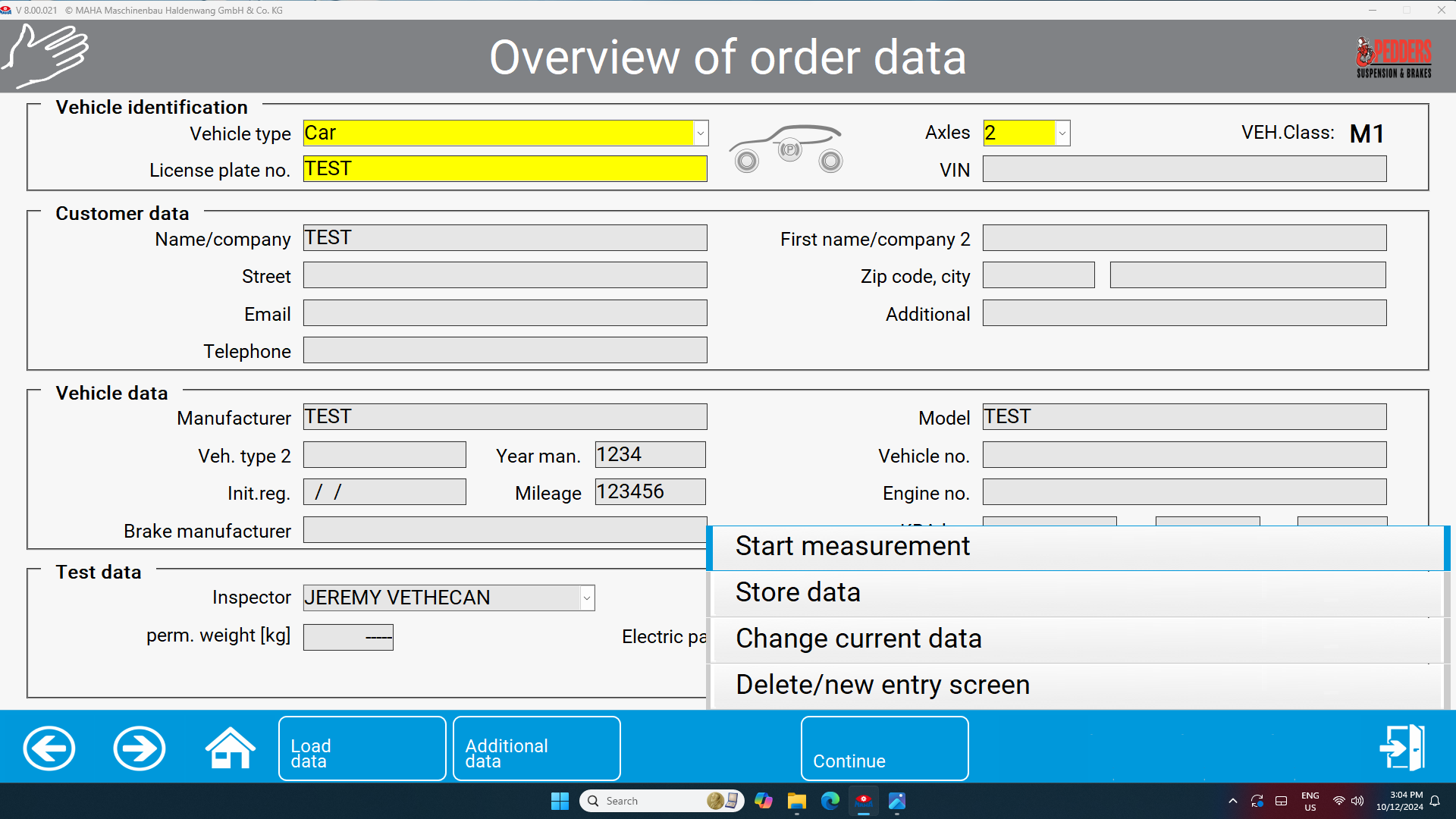Click the forward arrow icon
Viewport: 1456px width, 819px height.
click(x=140, y=748)
